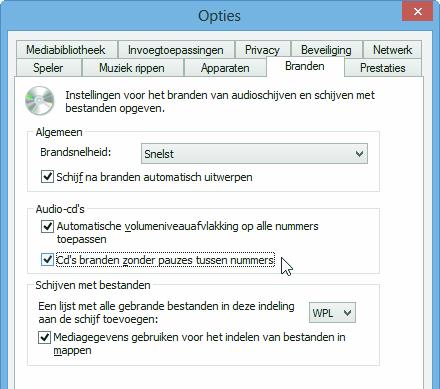Open the Apparaten tab
The width and height of the screenshot is (440, 389).
pos(225,68)
